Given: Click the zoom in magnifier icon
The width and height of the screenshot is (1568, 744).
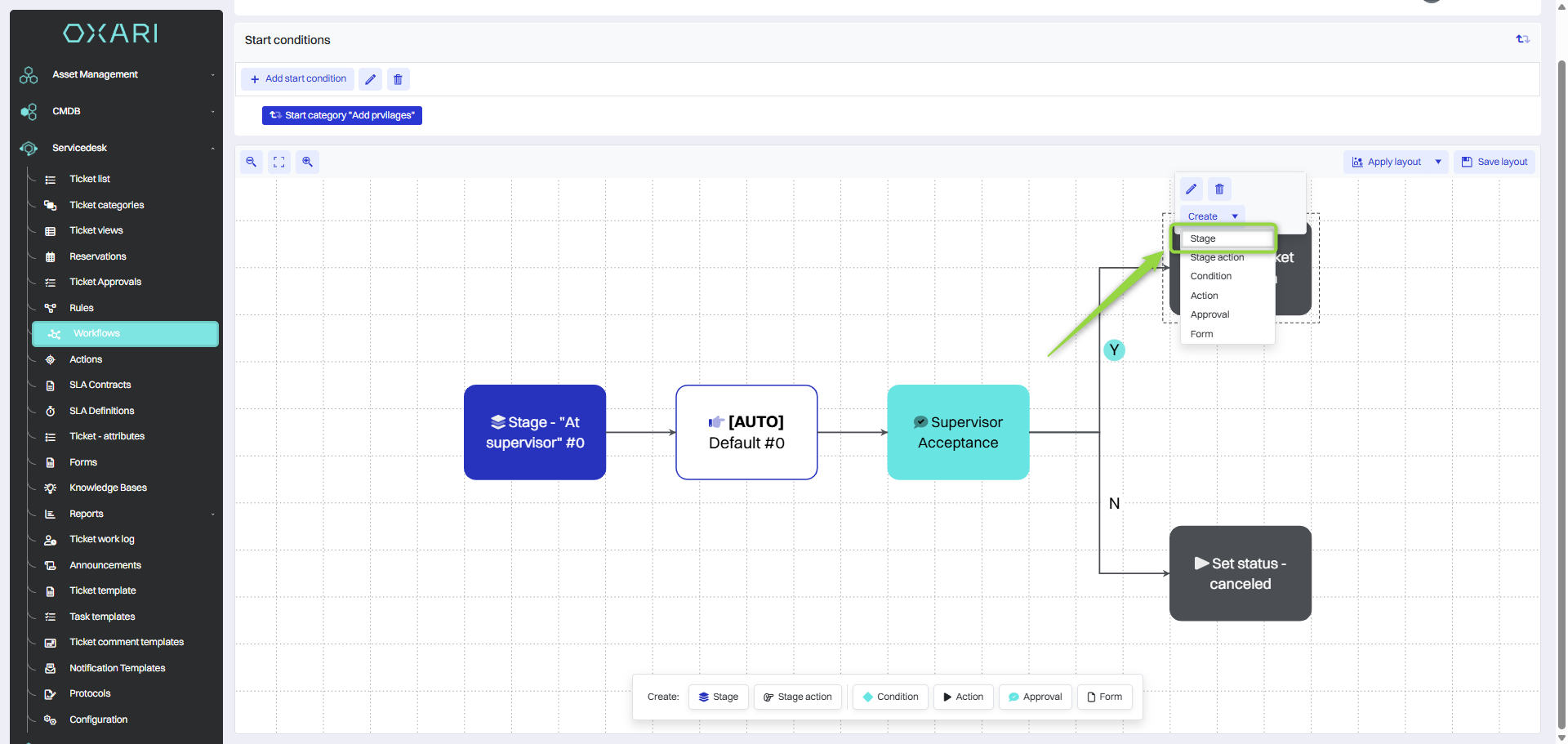Looking at the screenshot, I should pos(307,162).
